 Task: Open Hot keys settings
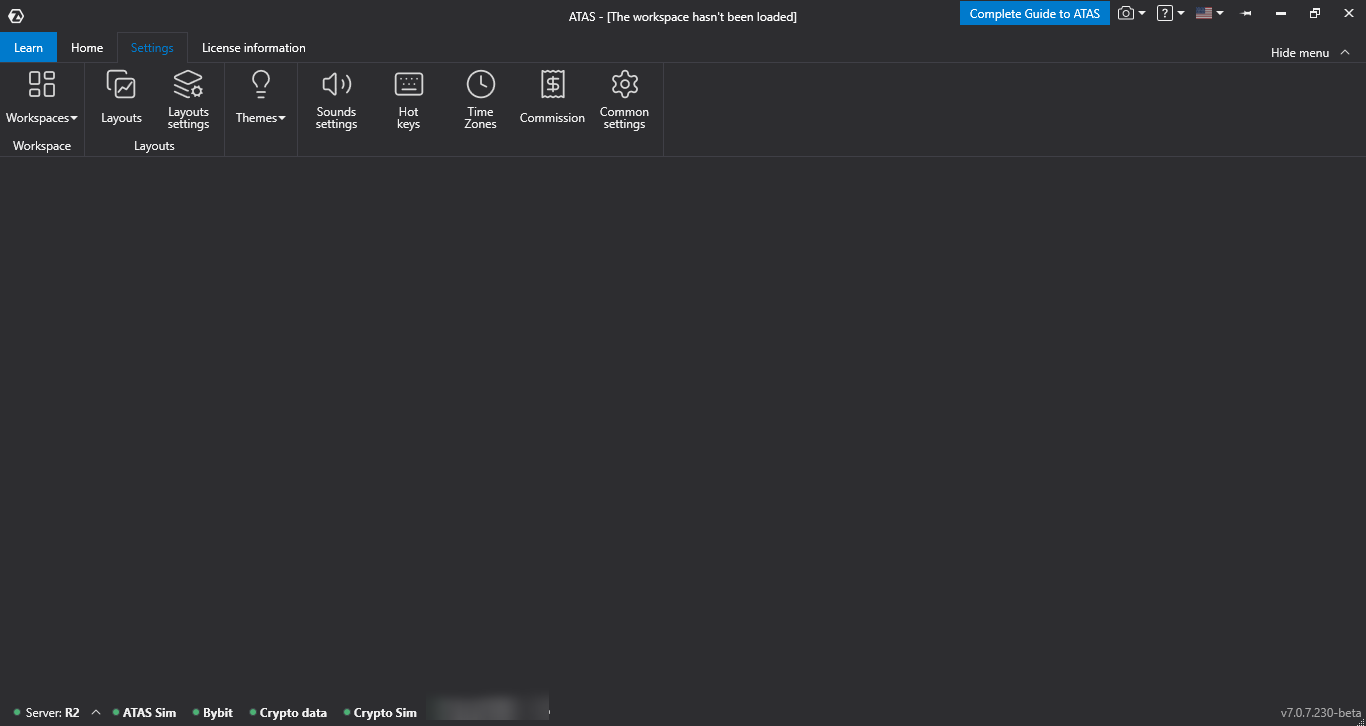[x=408, y=98]
